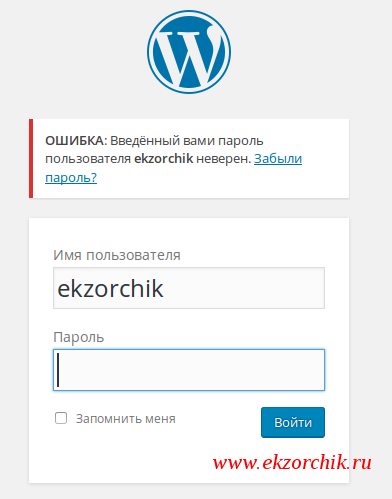This screenshot has height=499, width=392.
Task: Enable the 'Запомнить меня' checkbox
Action: click(x=61, y=418)
